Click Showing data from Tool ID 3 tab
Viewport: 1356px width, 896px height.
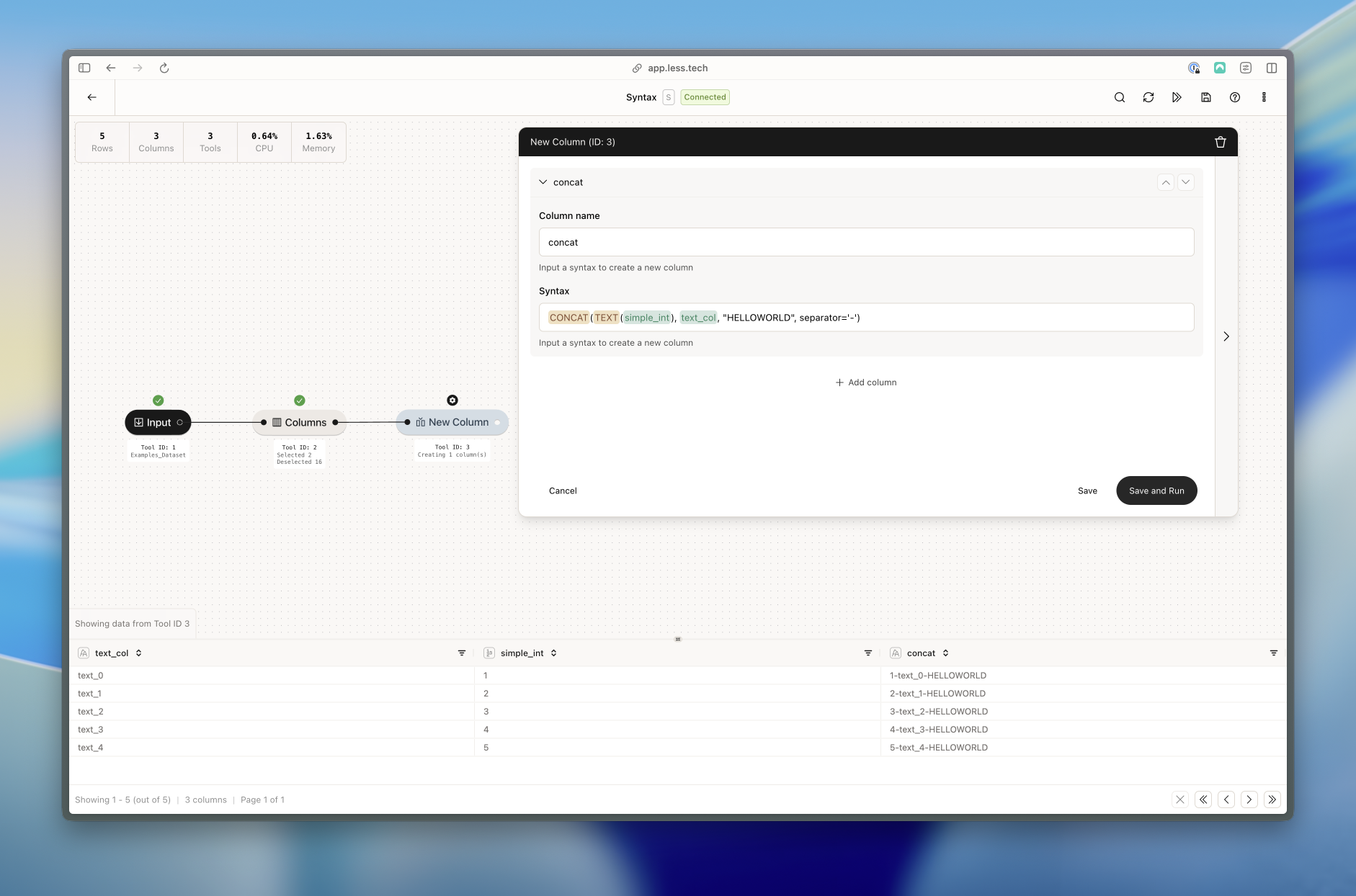point(133,624)
